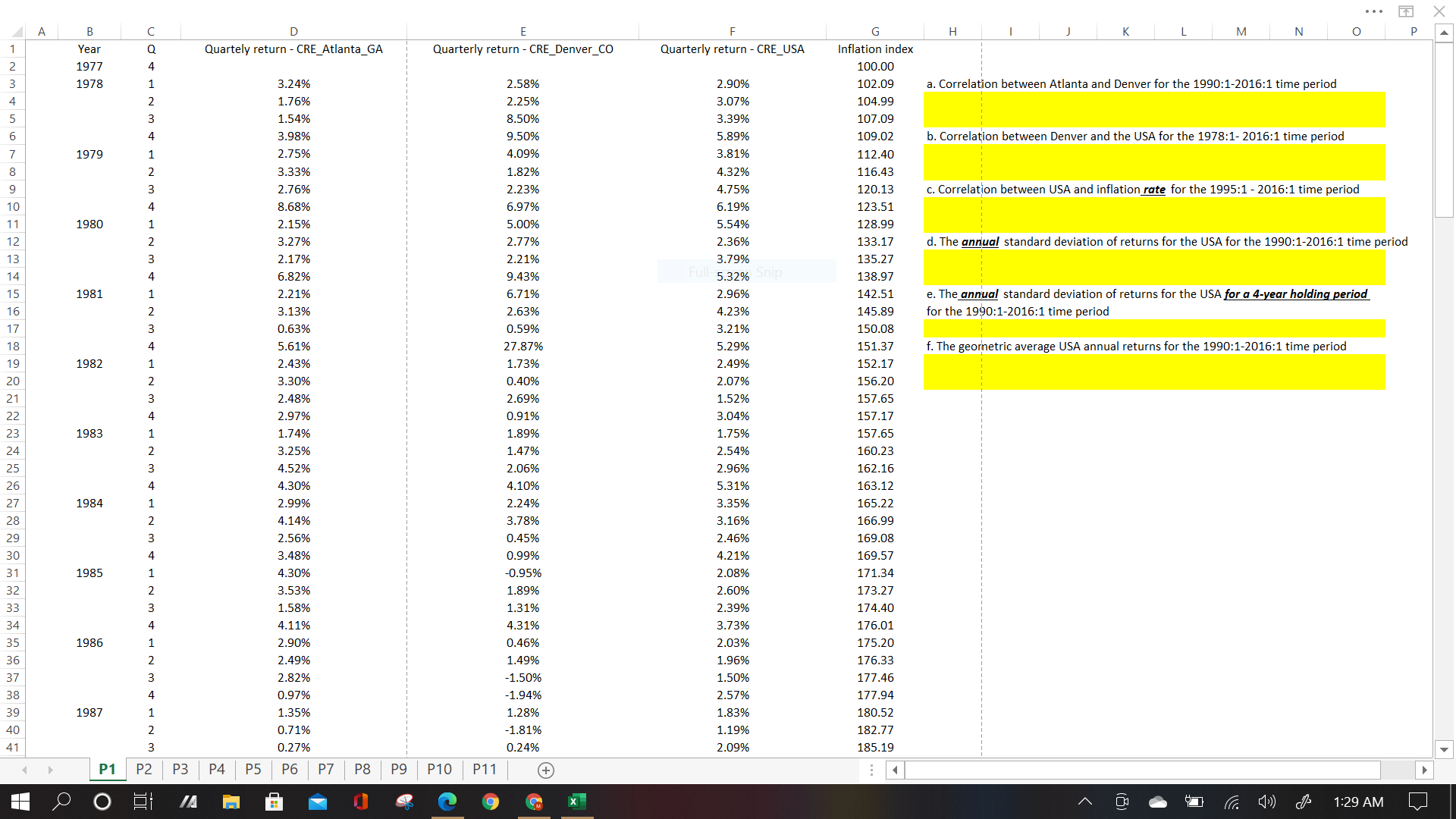Select the Inflation index header cell
1456x819 pixels.
coord(874,49)
